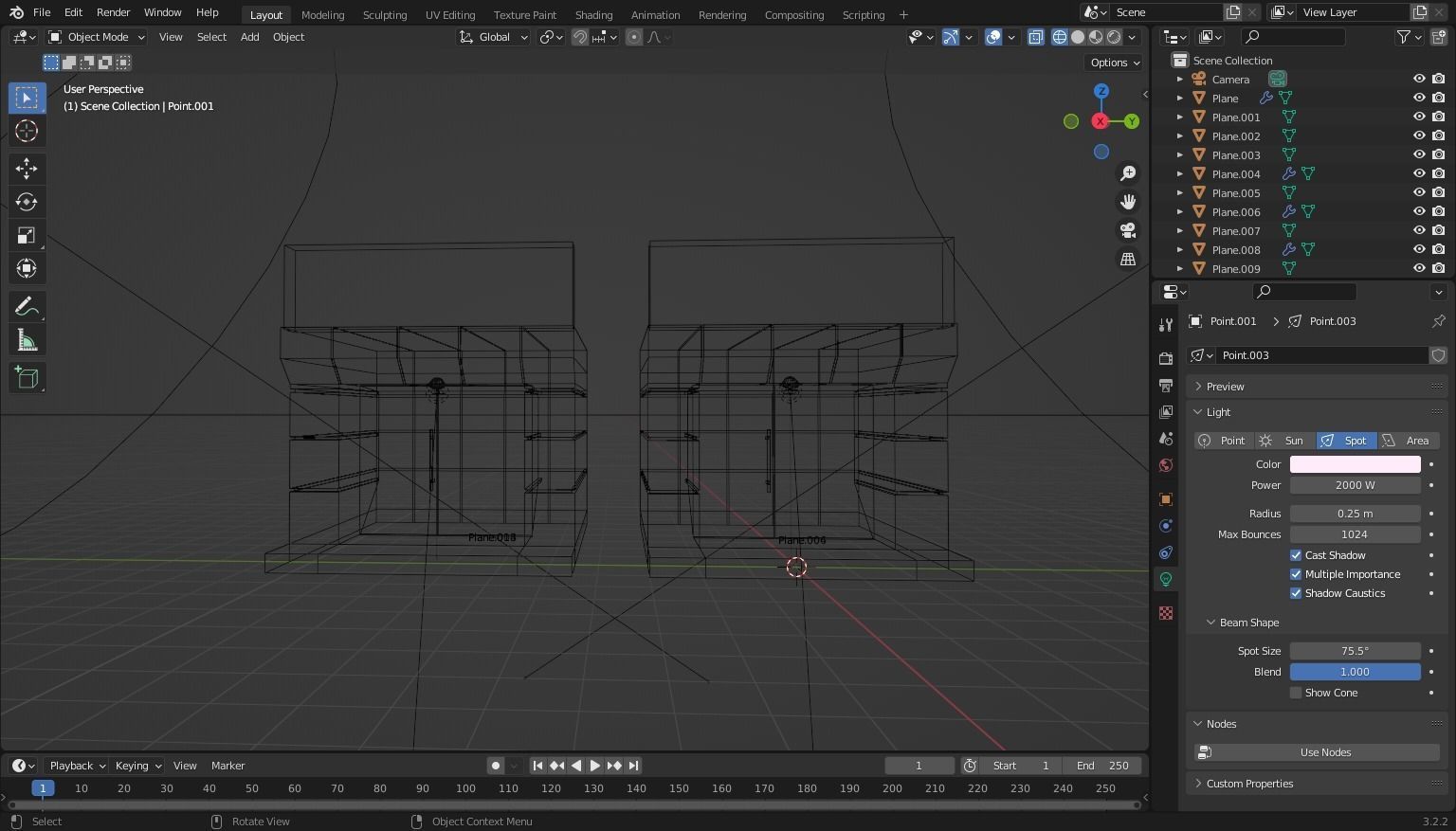The height and width of the screenshot is (831, 1456).
Task: Select the Scale tool
Action: pyautogui.click(x=26, y=234)
